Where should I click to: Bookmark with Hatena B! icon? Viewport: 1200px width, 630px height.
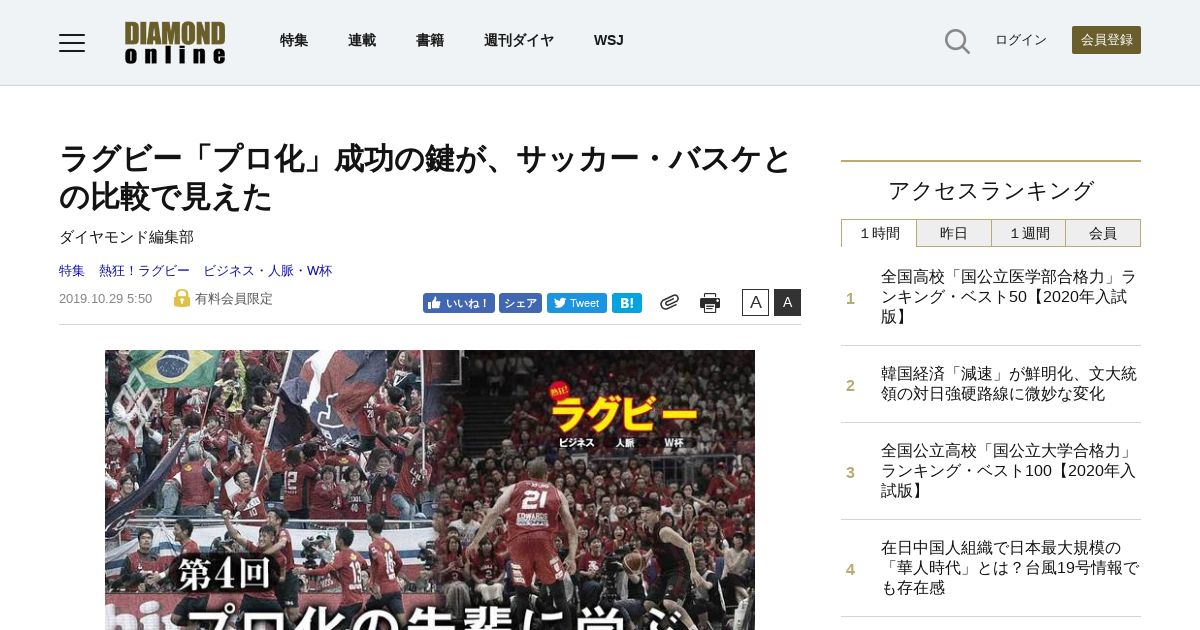627,303
